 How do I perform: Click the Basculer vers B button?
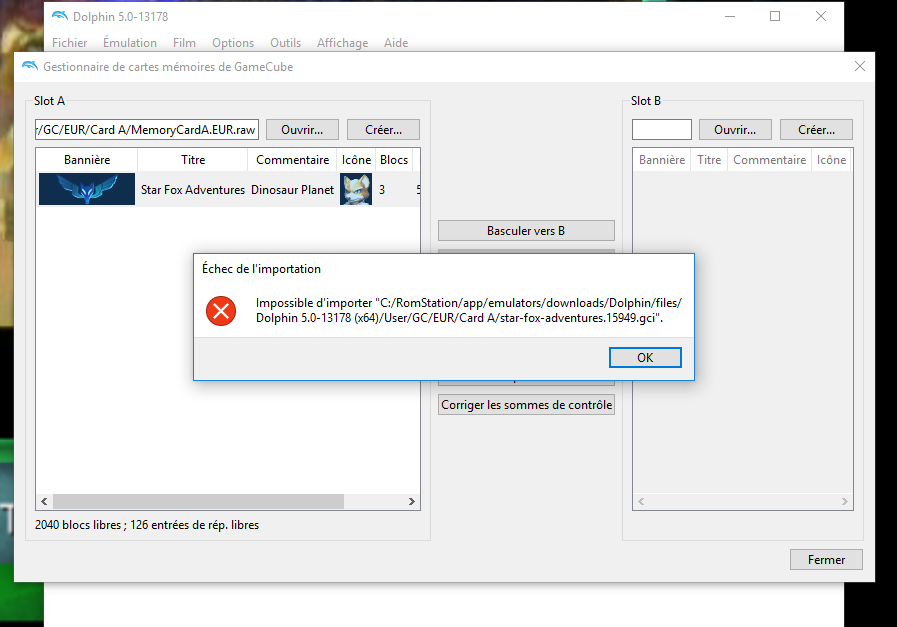[526, 231]
